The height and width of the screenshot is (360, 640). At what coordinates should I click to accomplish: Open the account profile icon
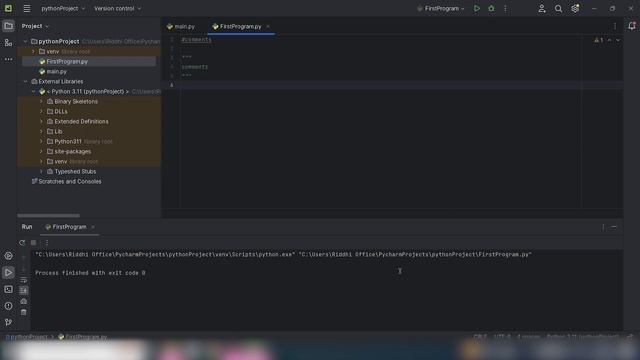542,9
